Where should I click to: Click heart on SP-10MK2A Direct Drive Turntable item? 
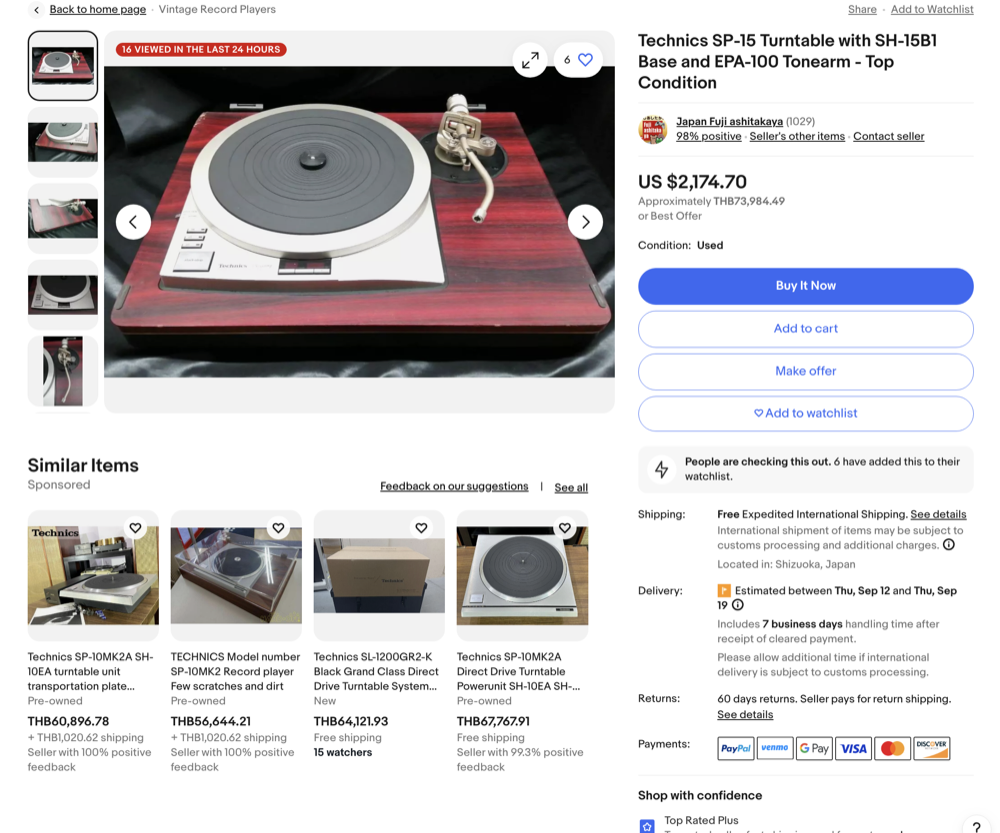tap(564, 527)
